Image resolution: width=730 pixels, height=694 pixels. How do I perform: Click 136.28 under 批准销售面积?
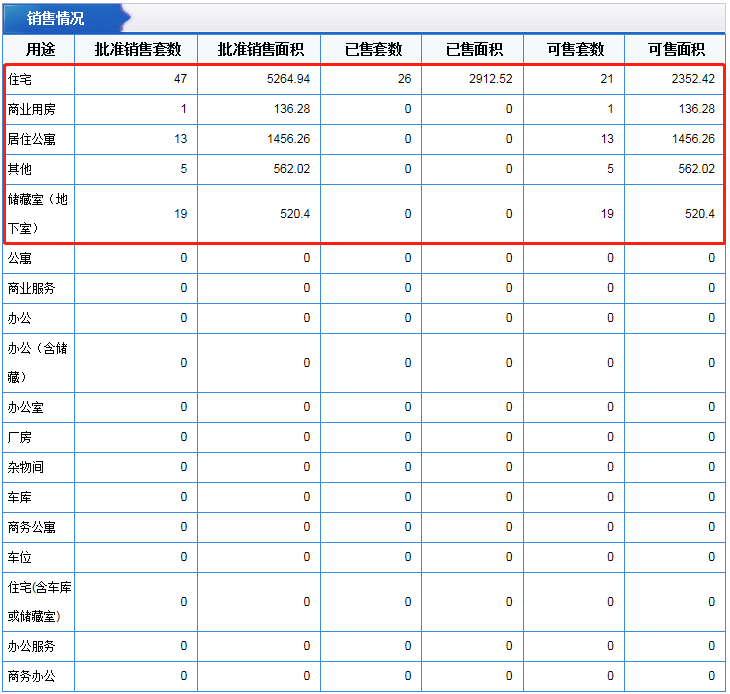tap(292, 109)
